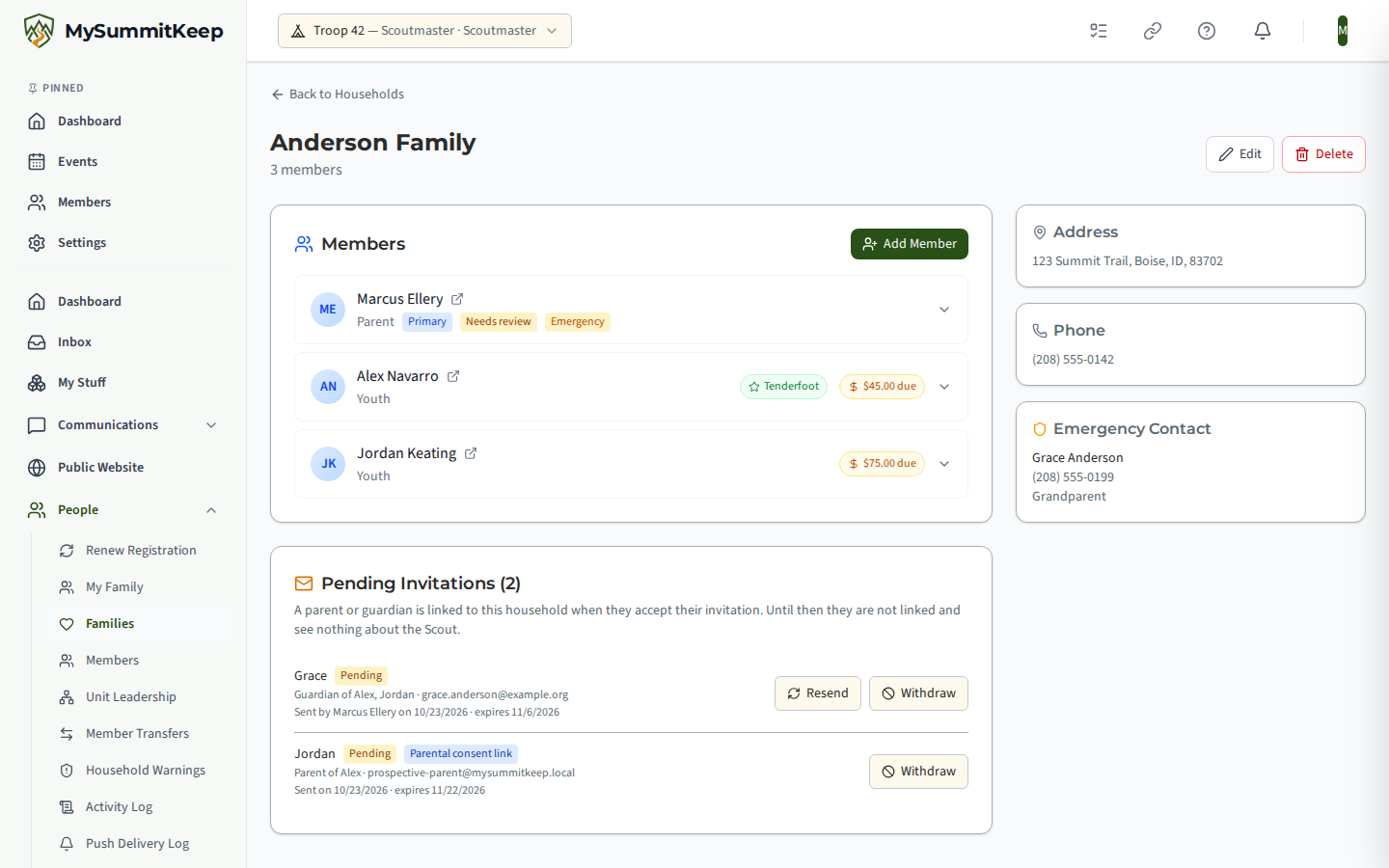Open Push Delivery Log in sidebar

pos(139,844)
